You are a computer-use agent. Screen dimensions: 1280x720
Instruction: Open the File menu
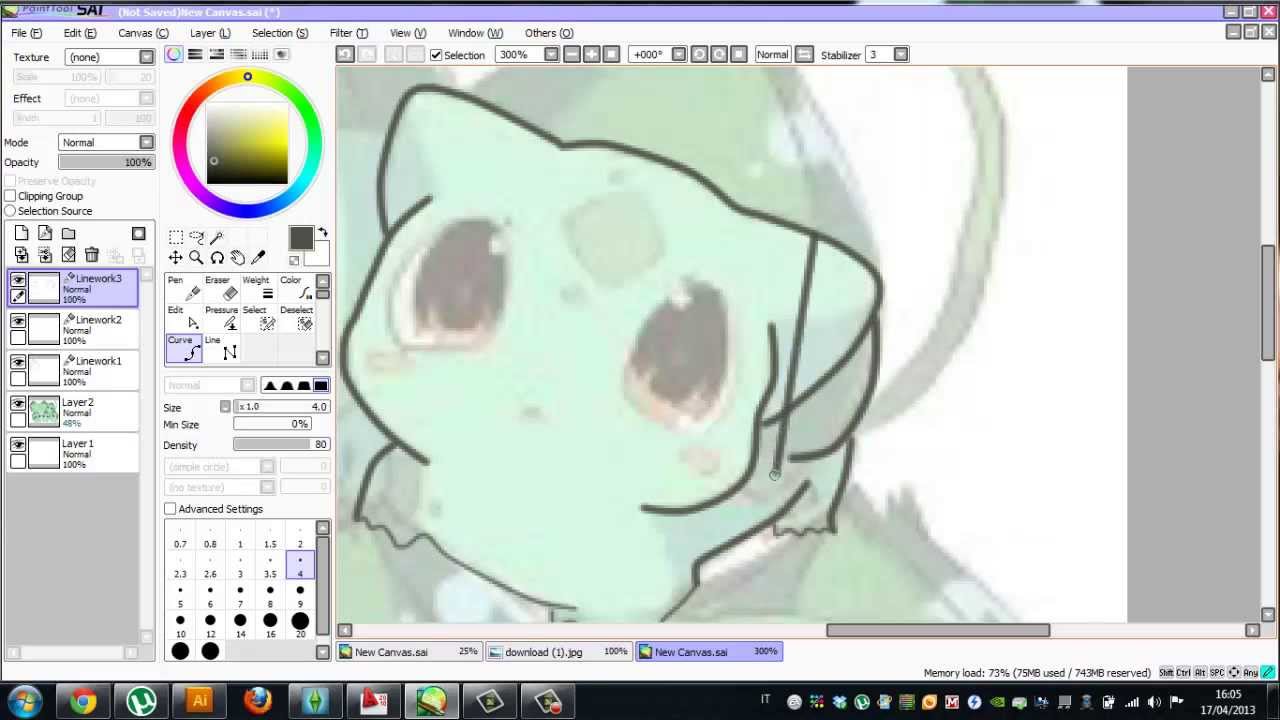[27, 33]
